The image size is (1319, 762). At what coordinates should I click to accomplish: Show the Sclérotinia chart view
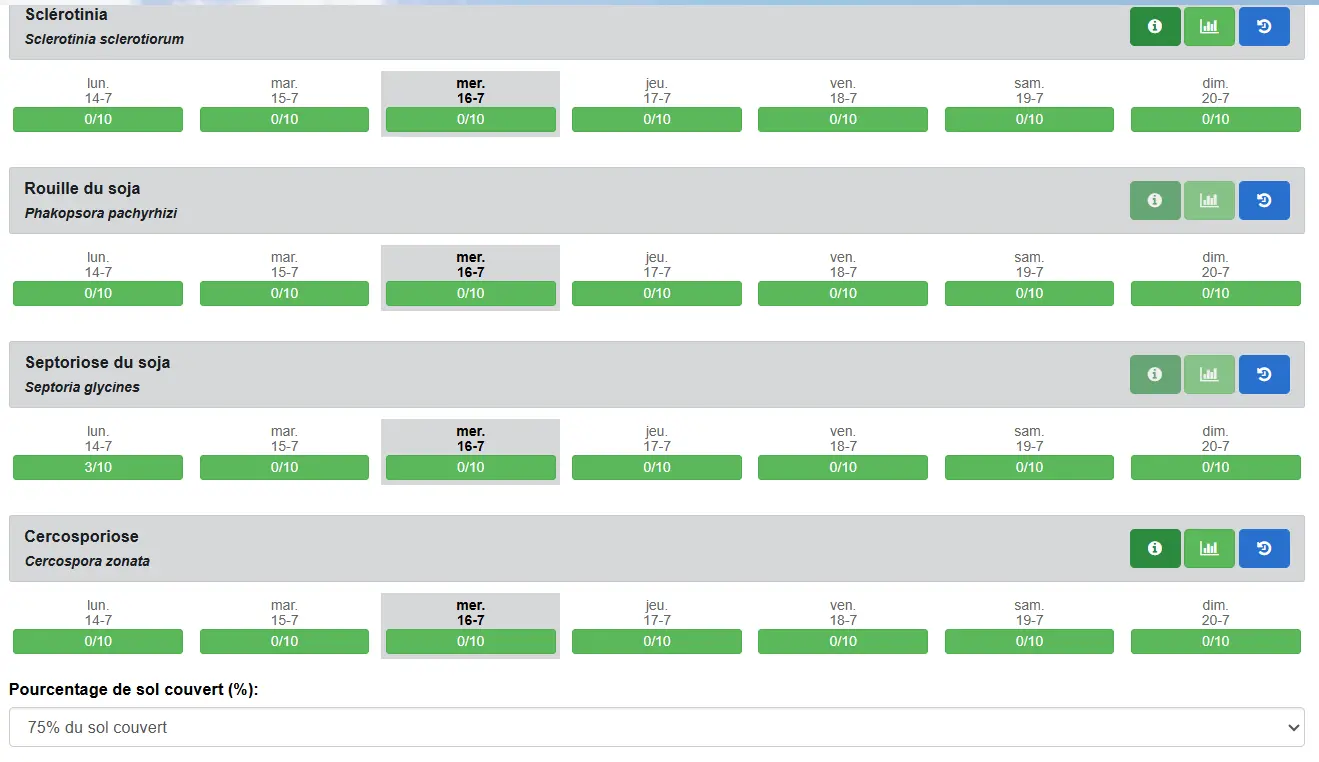click(1209, 27)
